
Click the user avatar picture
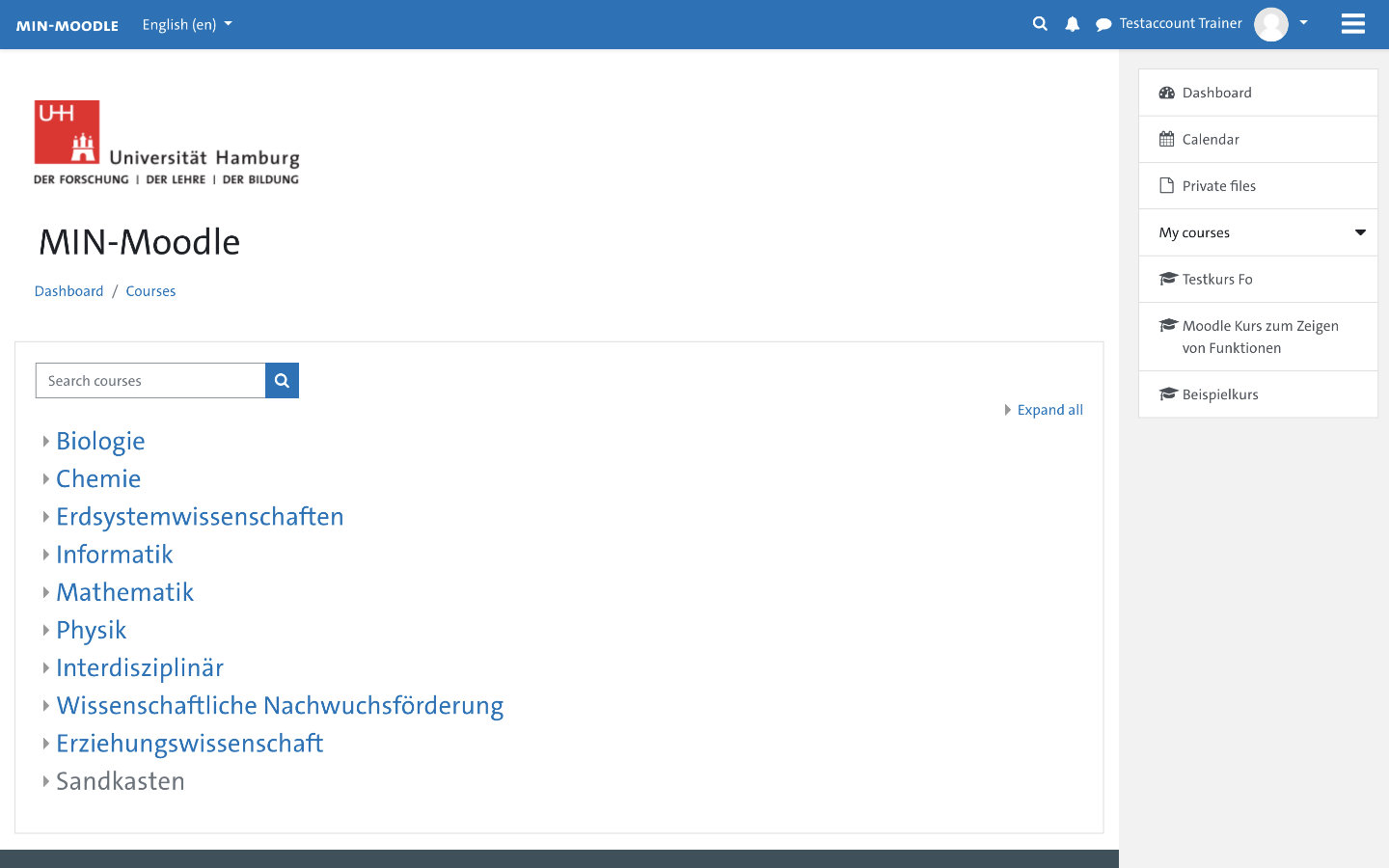[1271, 24]
